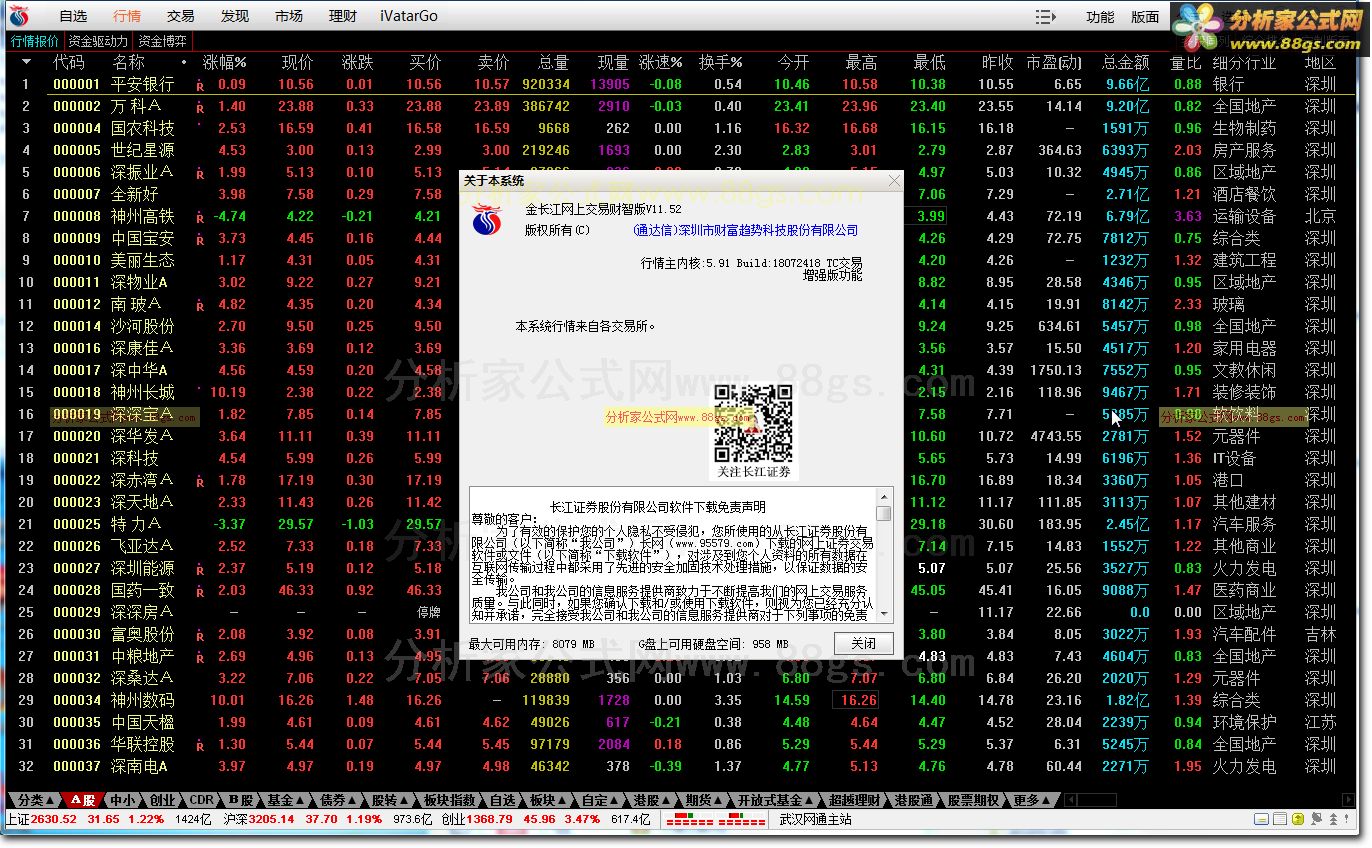Expand the 自定 bottom tab menu
The width and height of the screenshot is (1372, 848).
pos(599,800)
